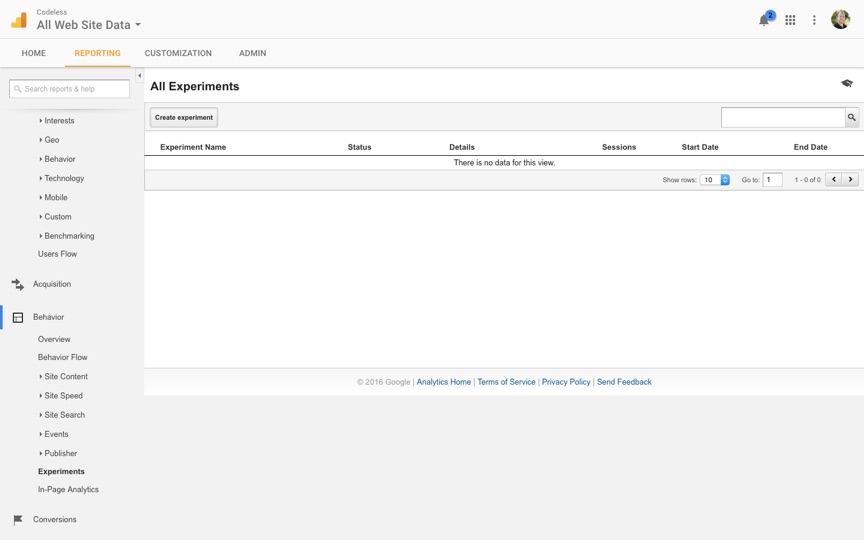Click the Conversions section label
Image resolution: width=864 pixels, height=540 pixels.
tap(55, 520)
